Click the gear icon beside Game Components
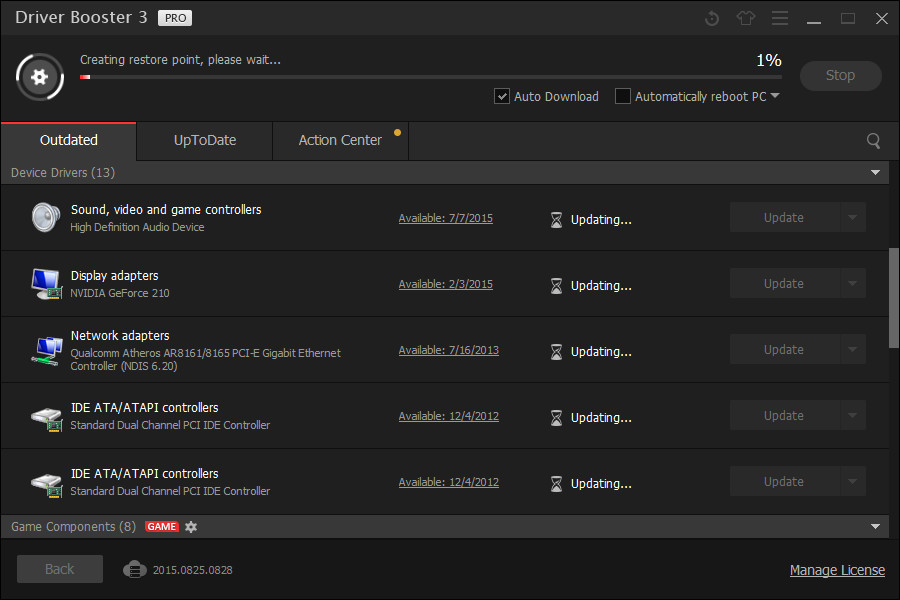 coord(190,527)
